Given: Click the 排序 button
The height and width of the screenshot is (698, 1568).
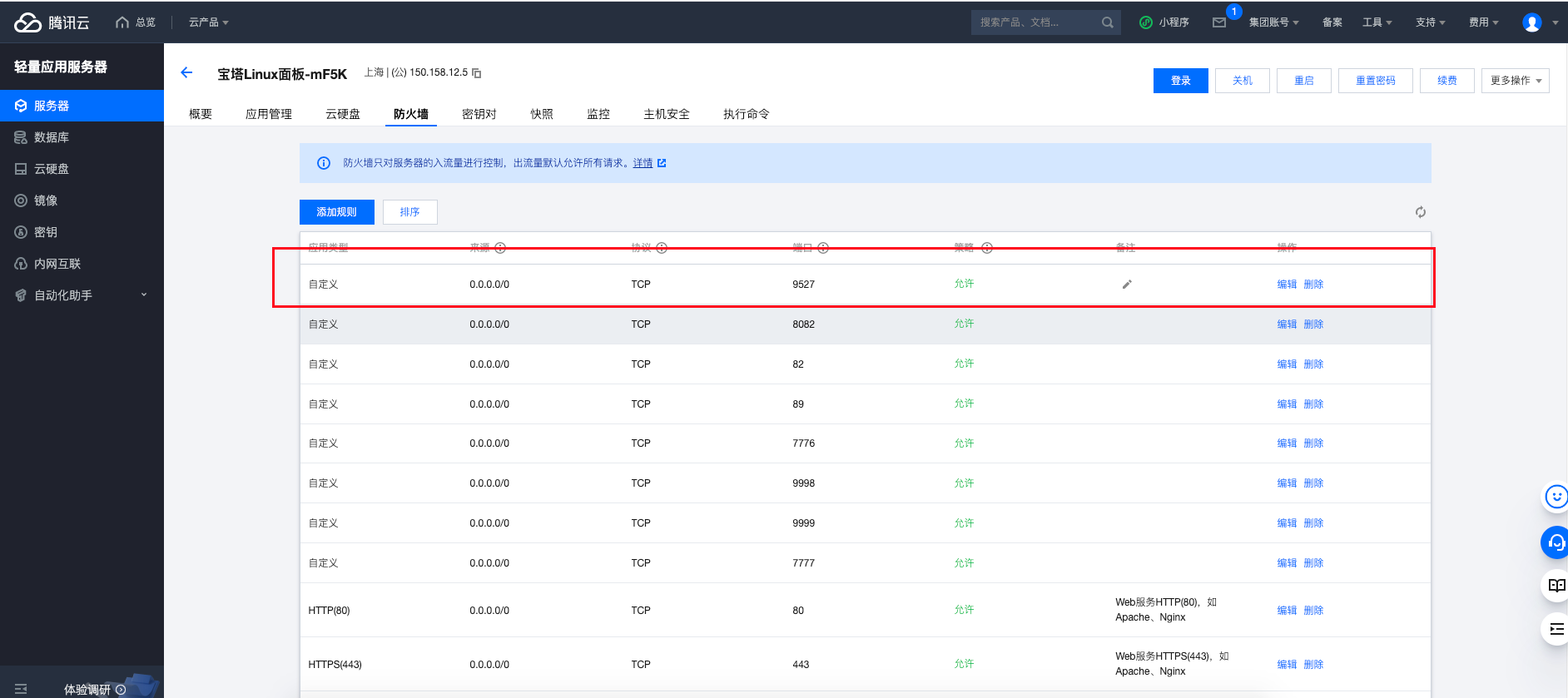Looking at the screenshot, I should (x=410, y=212).
